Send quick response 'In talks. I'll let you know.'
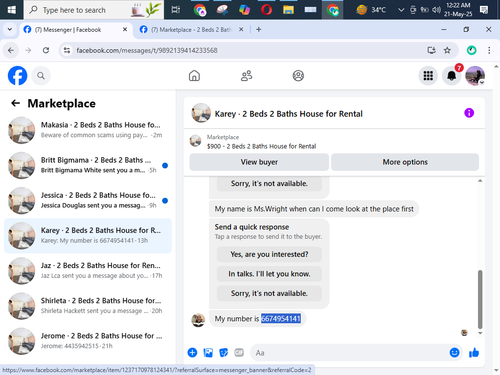 (269, 274)
